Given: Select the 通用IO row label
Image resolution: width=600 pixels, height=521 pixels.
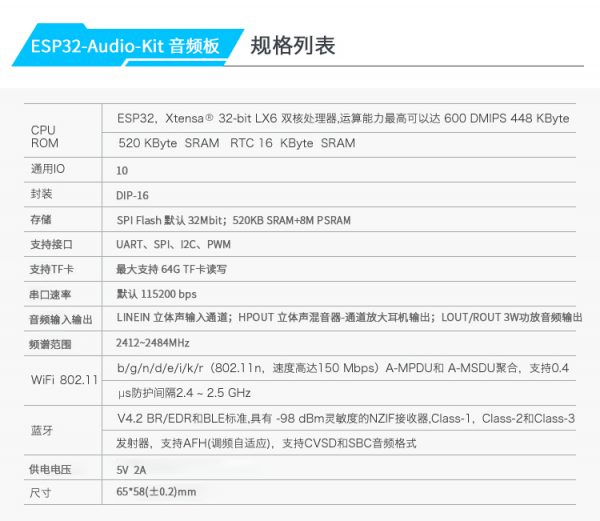Looking at the screenshot, I should pyautogui.click(x=47, y=170).
